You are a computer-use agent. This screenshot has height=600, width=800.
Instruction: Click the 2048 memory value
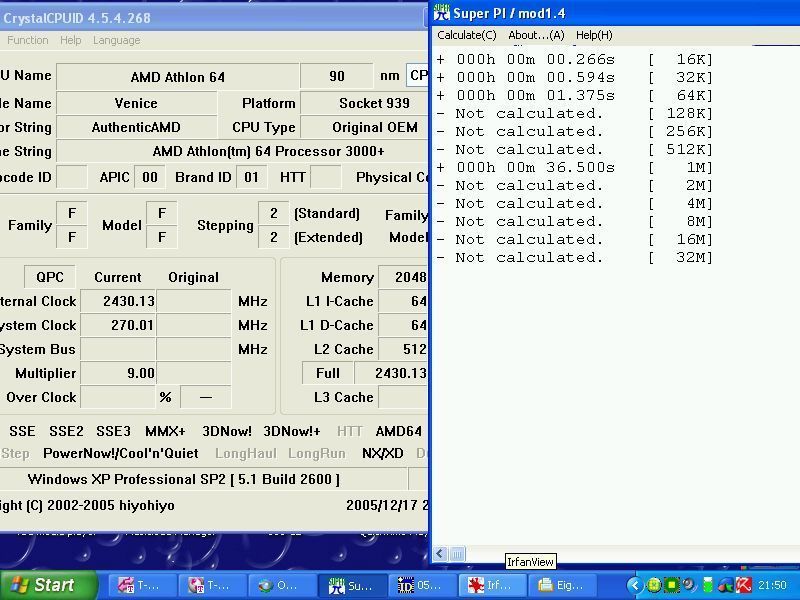(403, 277)
